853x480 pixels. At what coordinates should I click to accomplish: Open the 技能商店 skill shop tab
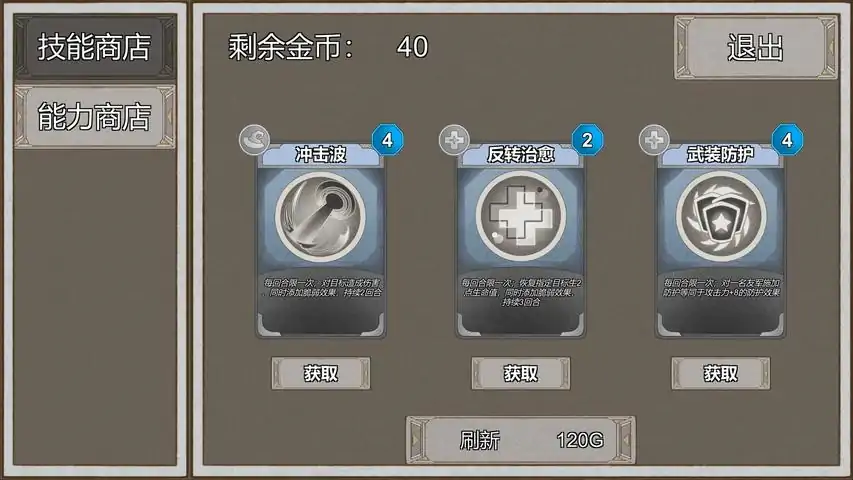(95, 47)
